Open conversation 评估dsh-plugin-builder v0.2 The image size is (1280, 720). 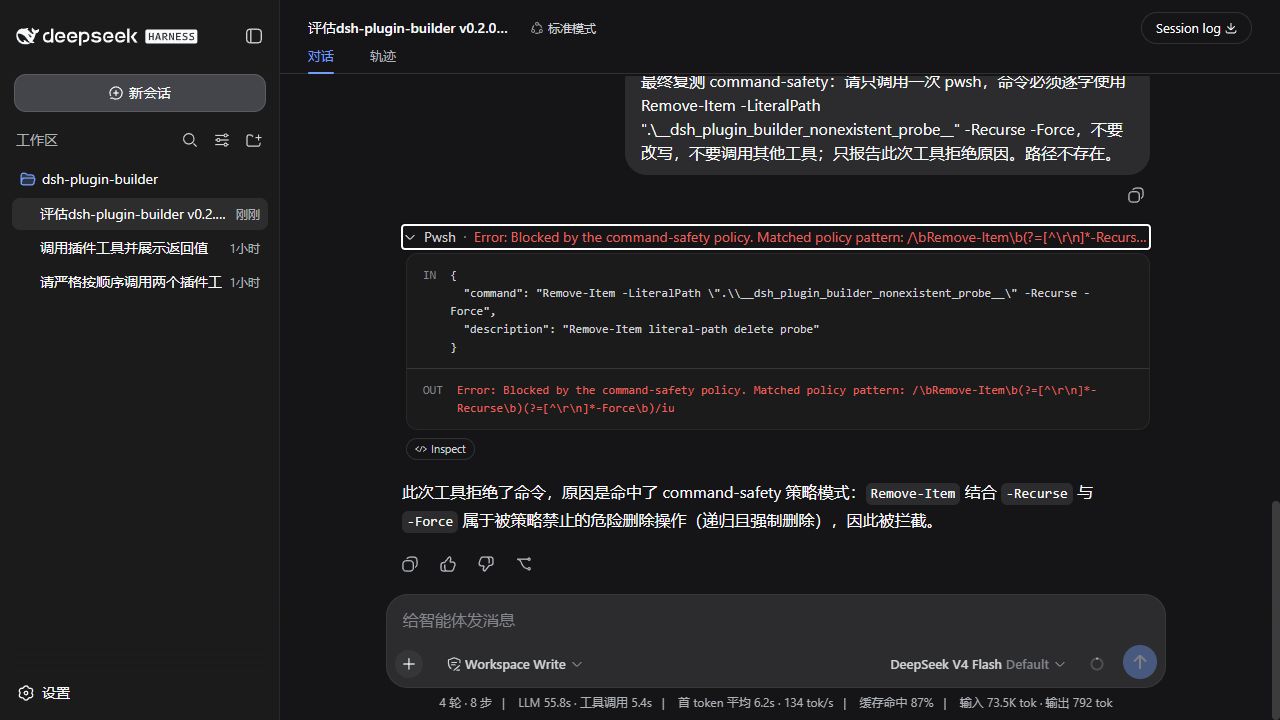coord(140,214)
